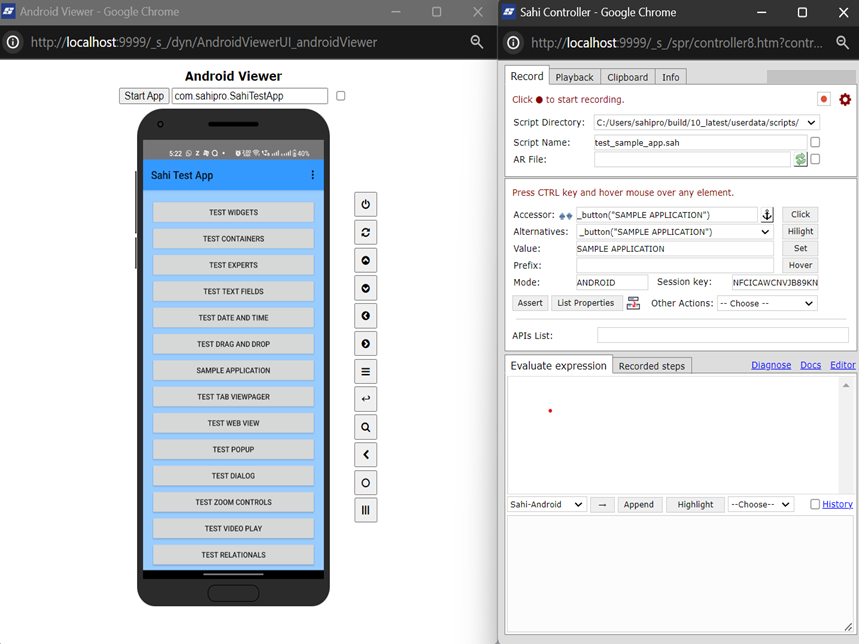This screenshot has width=859, height=644.
Task: Expand the Other Actions dropdown
Action: pyautogui.click(x=767, y=303)
